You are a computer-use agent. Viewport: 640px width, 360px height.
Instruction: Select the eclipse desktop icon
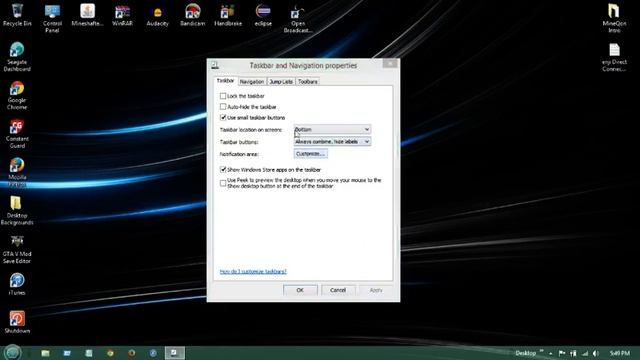[263, 15]
